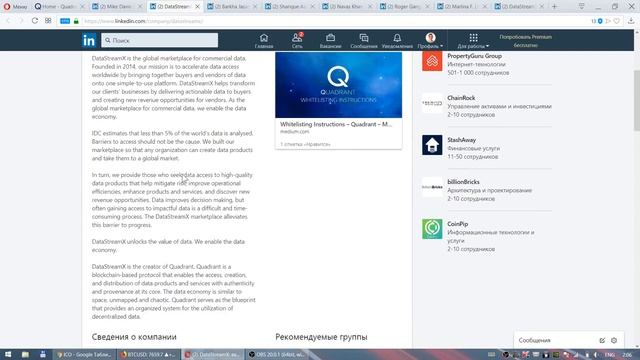Click compose message icon in messaging bar
This screenshot has height=360, width=640.
602,340
